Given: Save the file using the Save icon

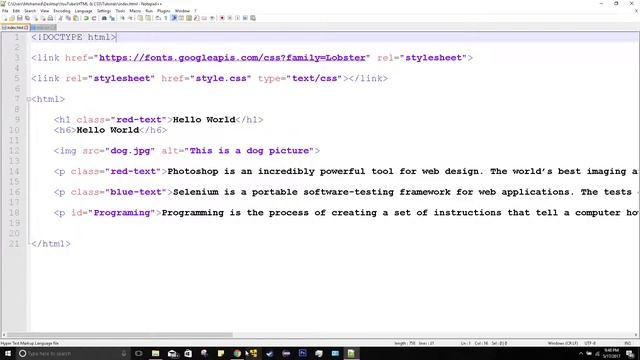Looking at the screenshot, I should pyautogui.click(x=20, y=18).
